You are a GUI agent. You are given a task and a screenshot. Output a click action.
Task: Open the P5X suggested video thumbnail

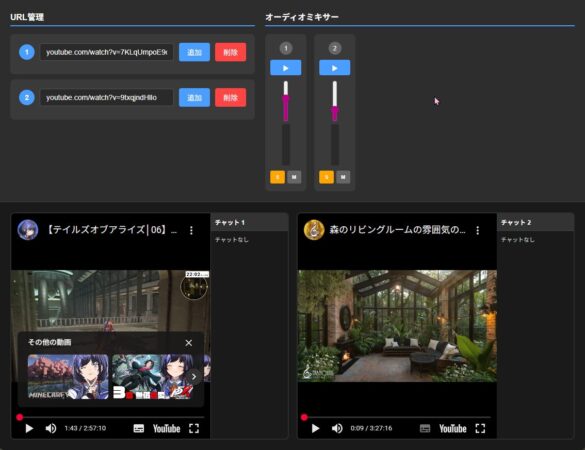click(153, 377)
